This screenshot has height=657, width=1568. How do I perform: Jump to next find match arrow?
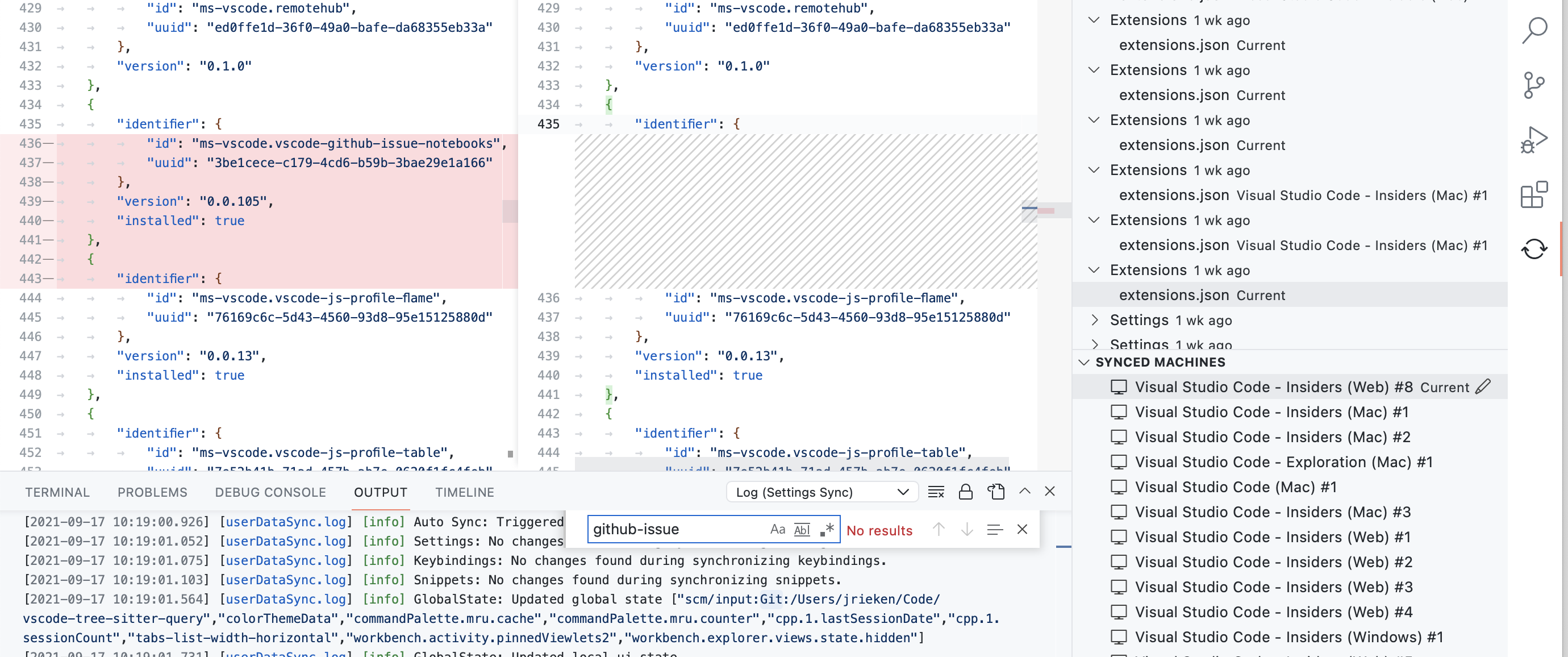click(966, 530)
